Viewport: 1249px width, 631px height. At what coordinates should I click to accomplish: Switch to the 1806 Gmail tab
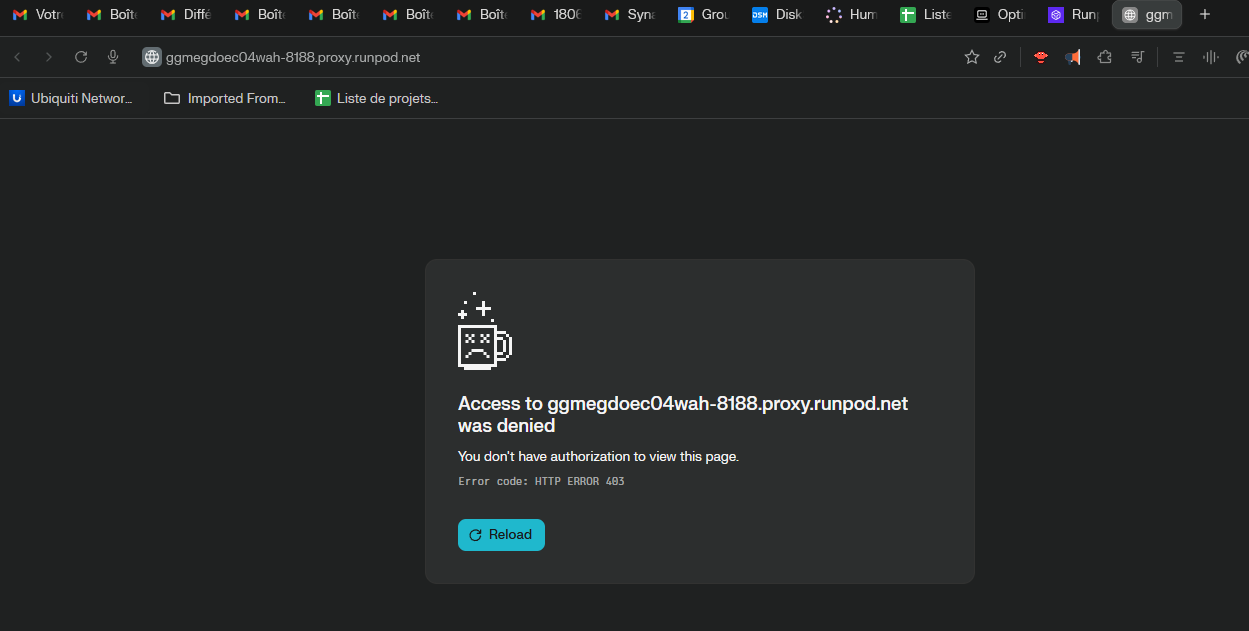[555, 15]
